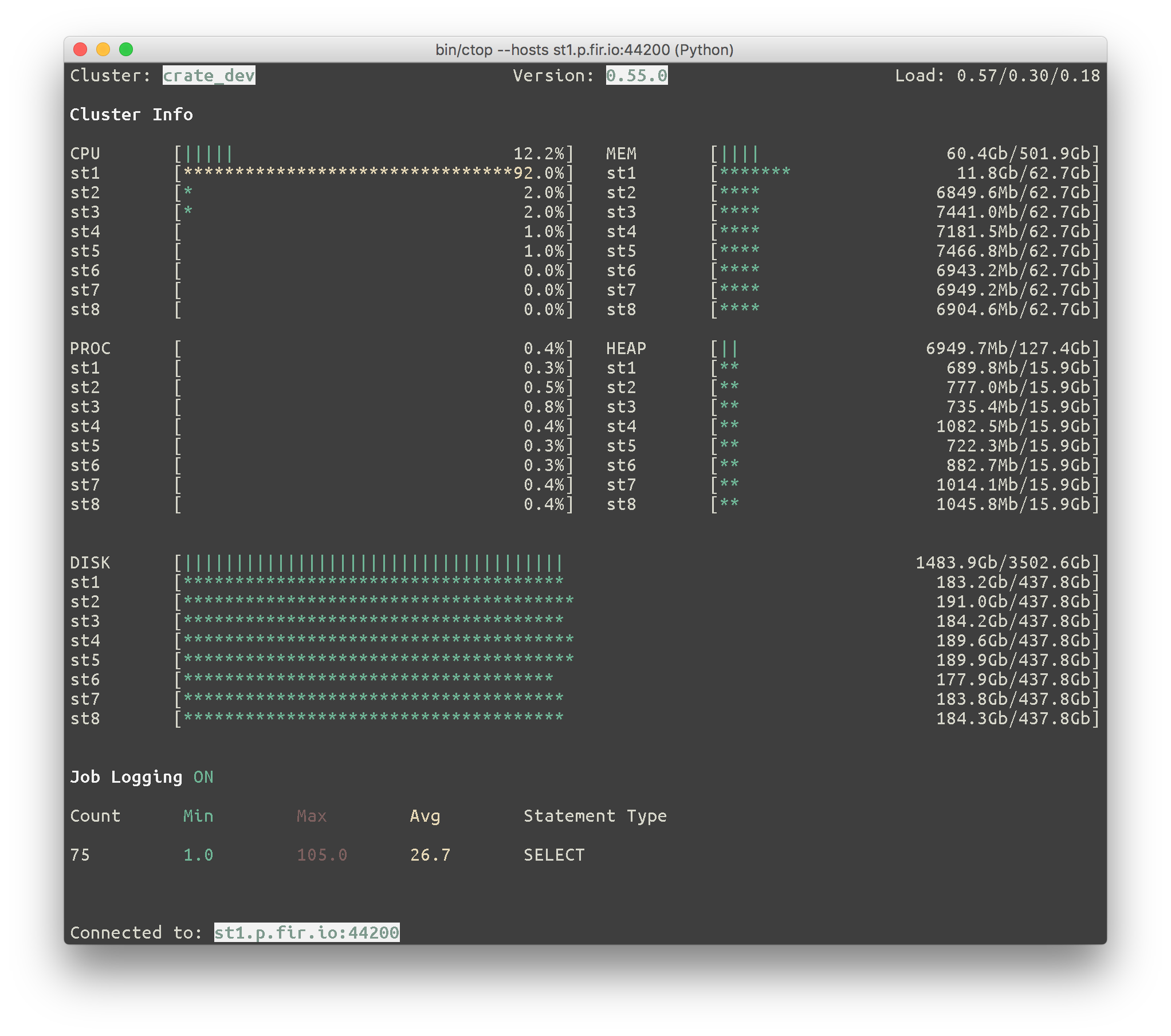Viewport: 1171px width, 1036px height.
Task: Click the red close window button
Action: click(81, 50)
